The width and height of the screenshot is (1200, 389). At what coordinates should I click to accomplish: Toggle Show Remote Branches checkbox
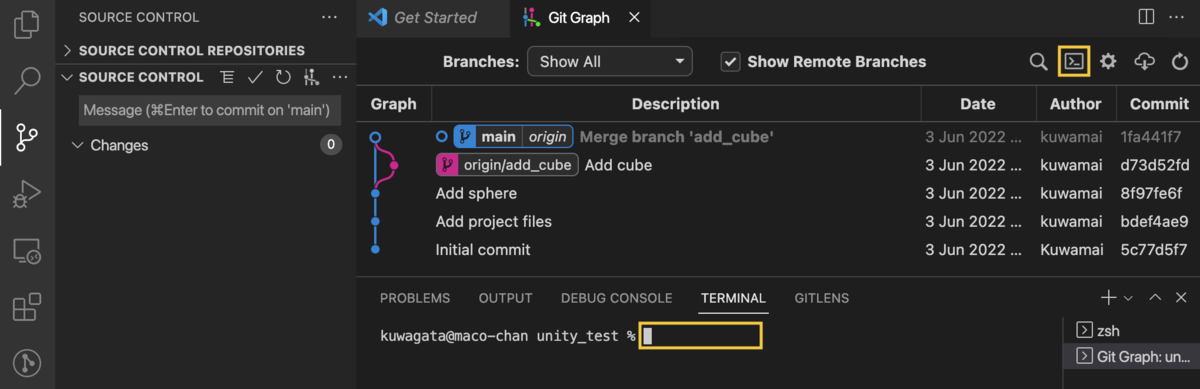click(x=730, y=61)
